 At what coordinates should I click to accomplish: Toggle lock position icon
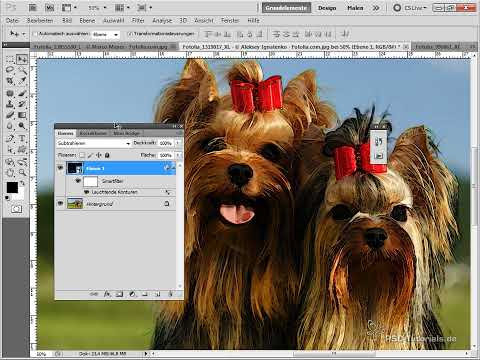pyautogui.click(x=99, y=155)
